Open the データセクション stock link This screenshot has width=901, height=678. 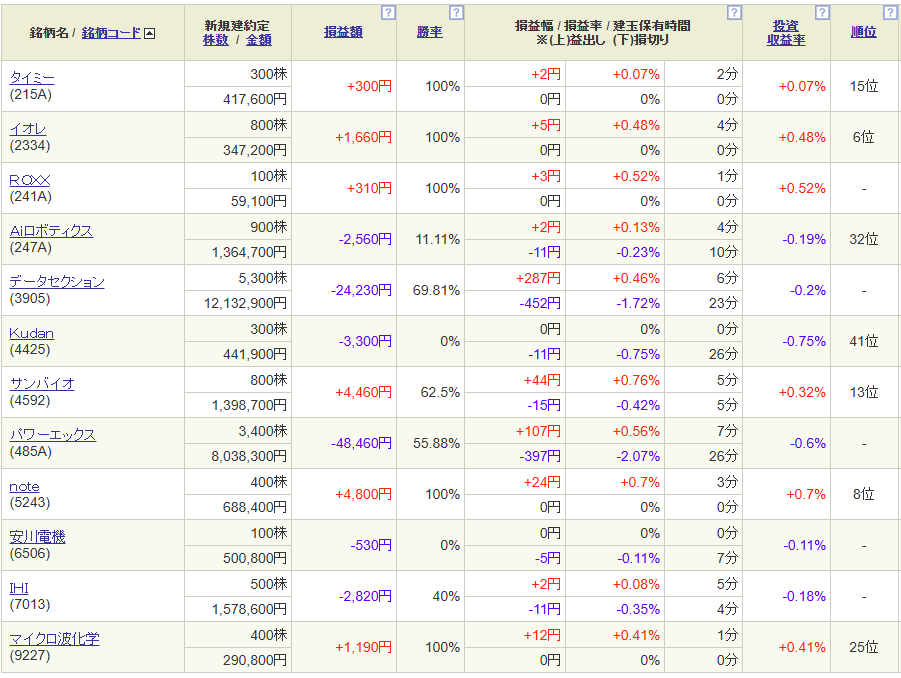(x=56, y=282)
